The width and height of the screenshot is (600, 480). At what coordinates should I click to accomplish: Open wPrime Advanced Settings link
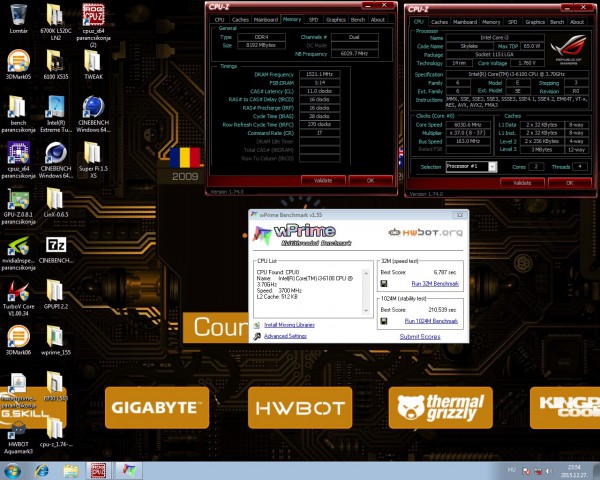[x=285, y=336]
